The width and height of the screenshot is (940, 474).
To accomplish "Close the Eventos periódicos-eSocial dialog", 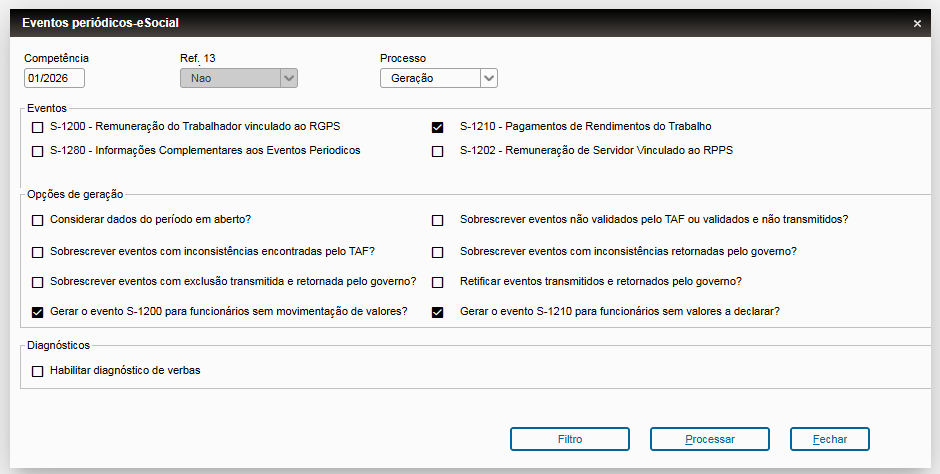I will 917,22.
